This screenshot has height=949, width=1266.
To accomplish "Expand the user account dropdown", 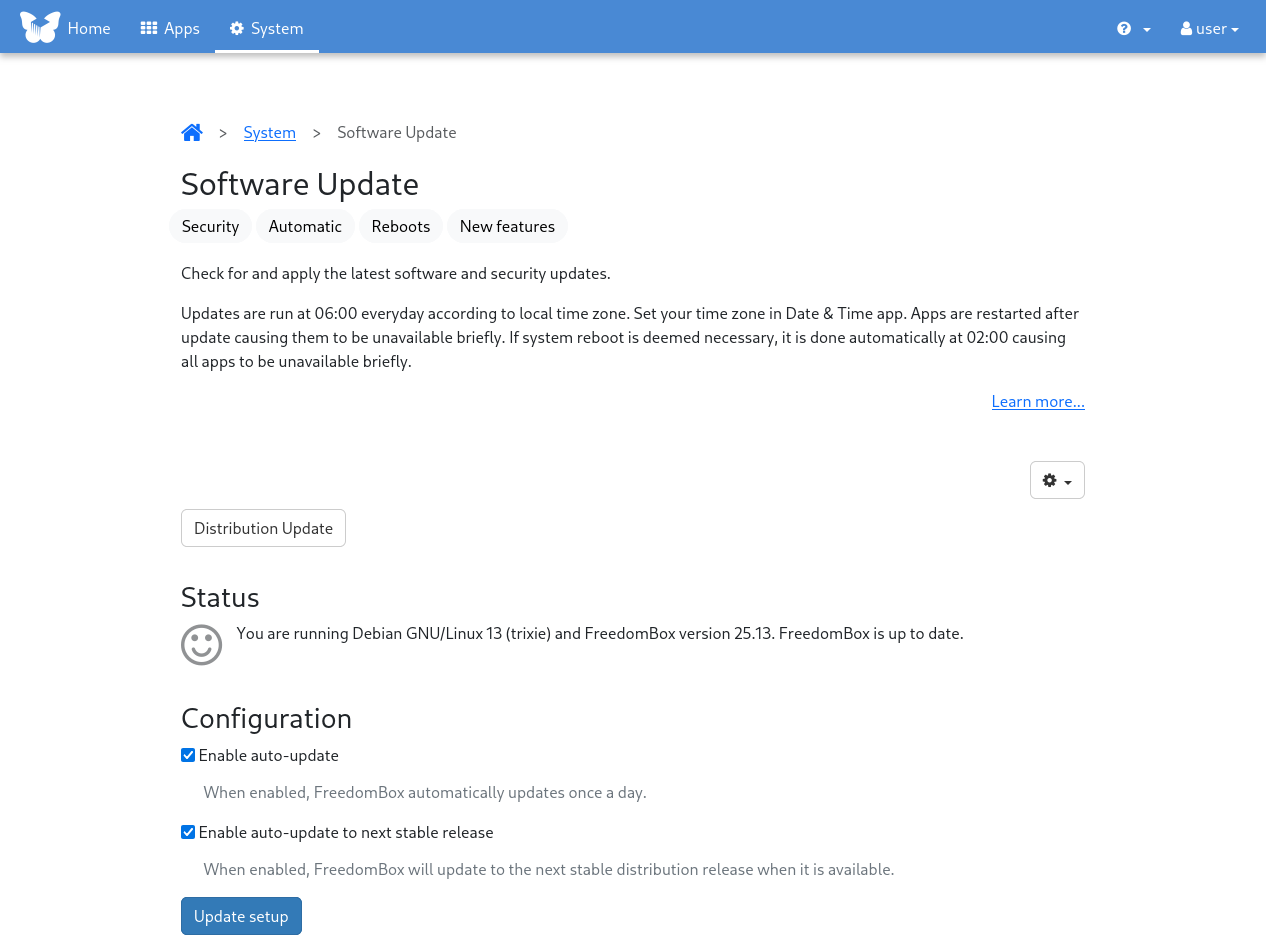I will (x=1209, y=28).
